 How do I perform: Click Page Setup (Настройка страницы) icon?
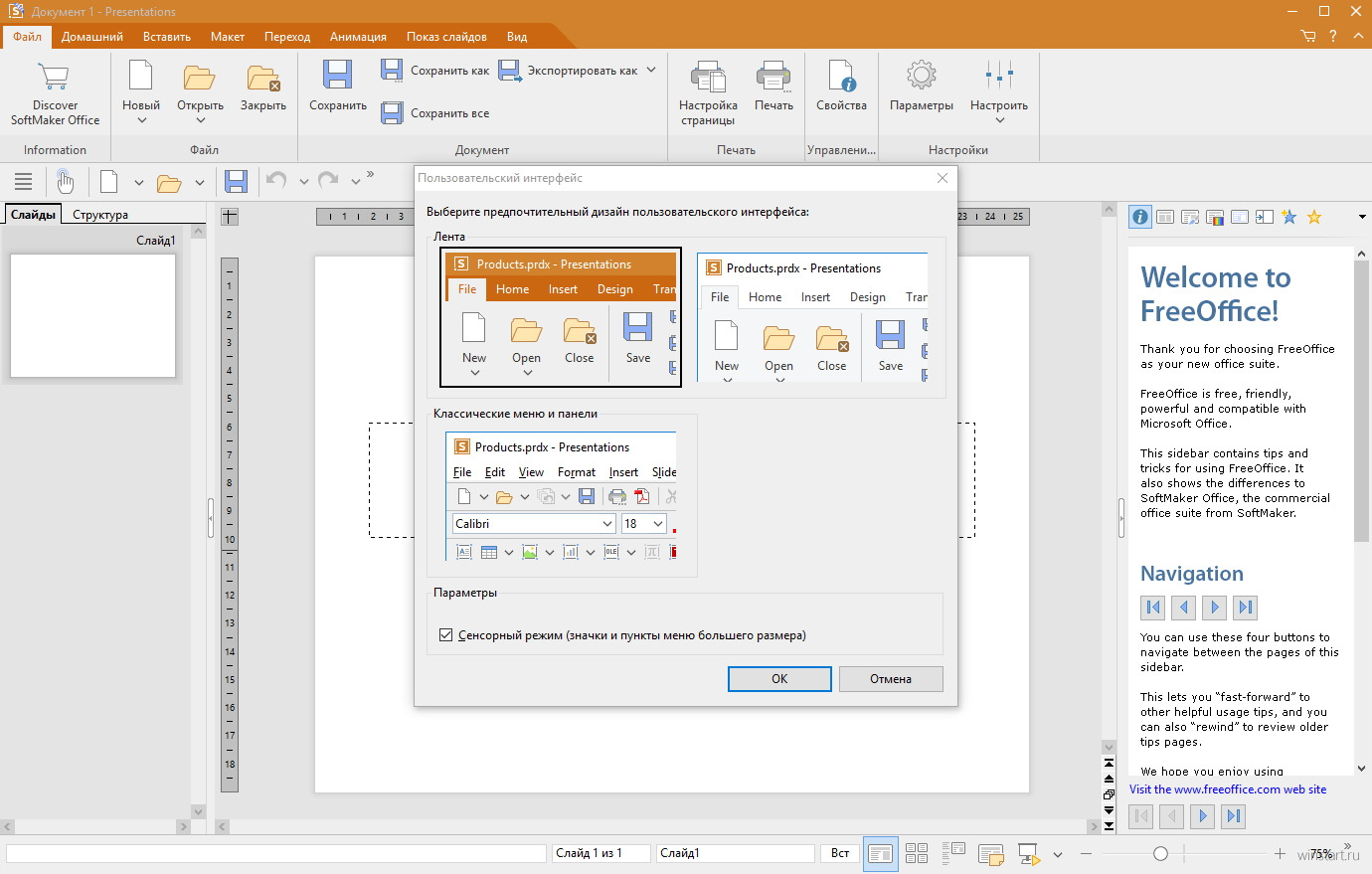point(708,78)
